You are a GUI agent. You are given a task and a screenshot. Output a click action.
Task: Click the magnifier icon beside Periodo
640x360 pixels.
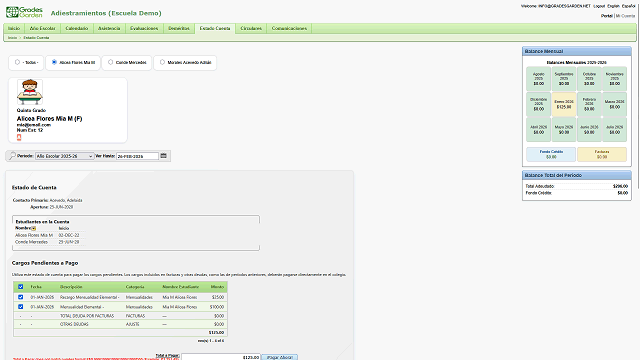[12, 156]
